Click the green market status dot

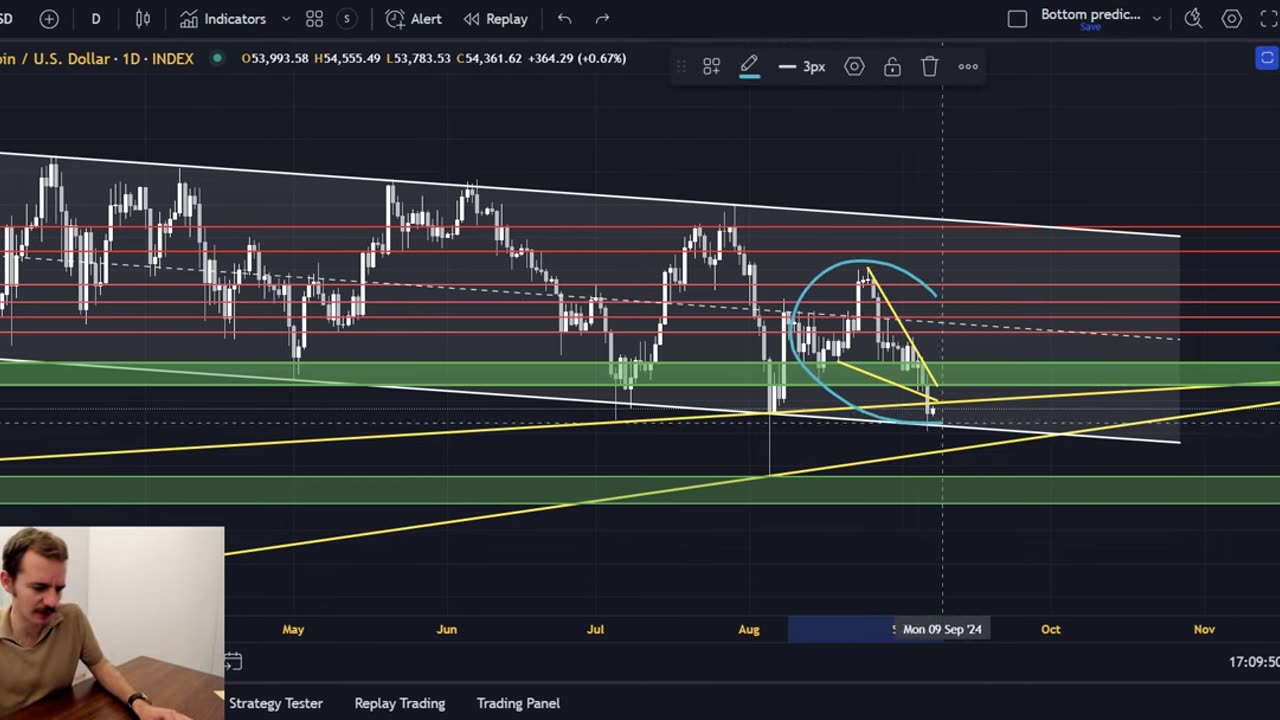coord(217,58)
